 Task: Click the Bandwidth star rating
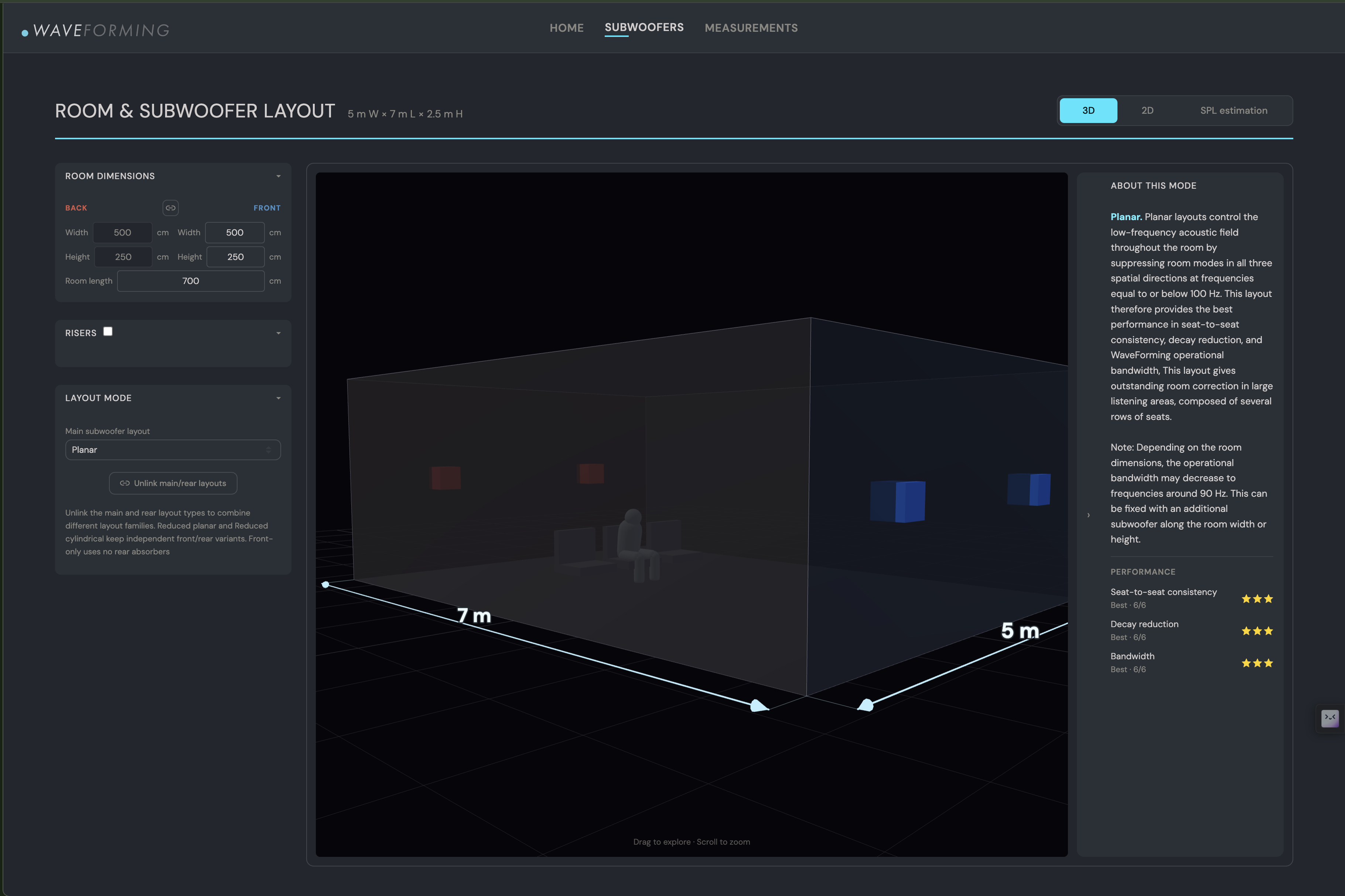click(1257, 663)
